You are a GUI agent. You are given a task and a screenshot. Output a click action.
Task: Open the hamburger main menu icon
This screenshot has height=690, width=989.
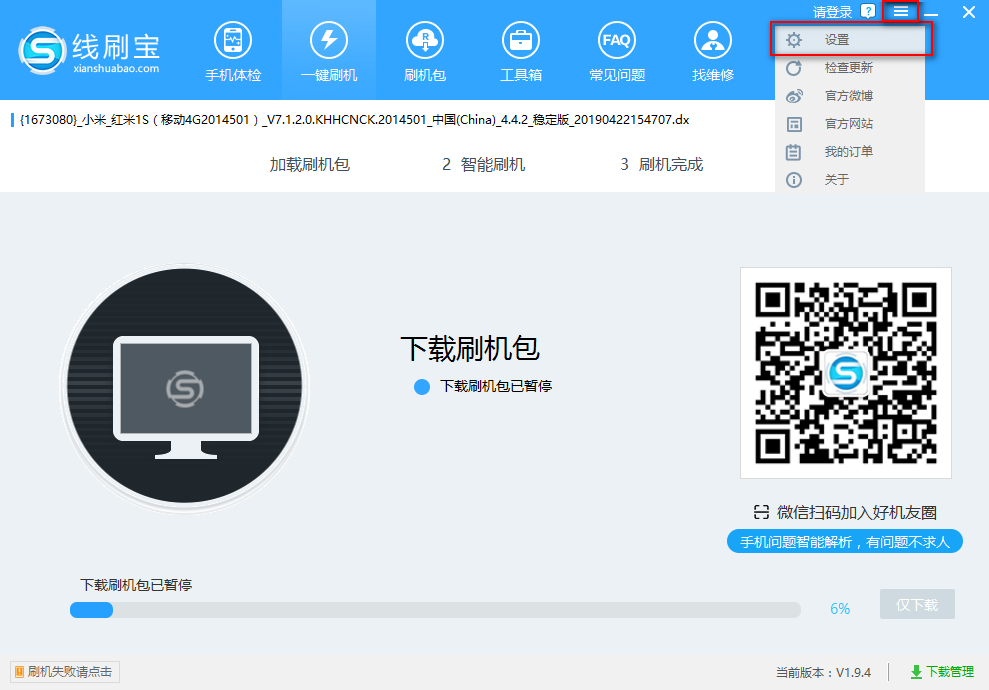900,11
